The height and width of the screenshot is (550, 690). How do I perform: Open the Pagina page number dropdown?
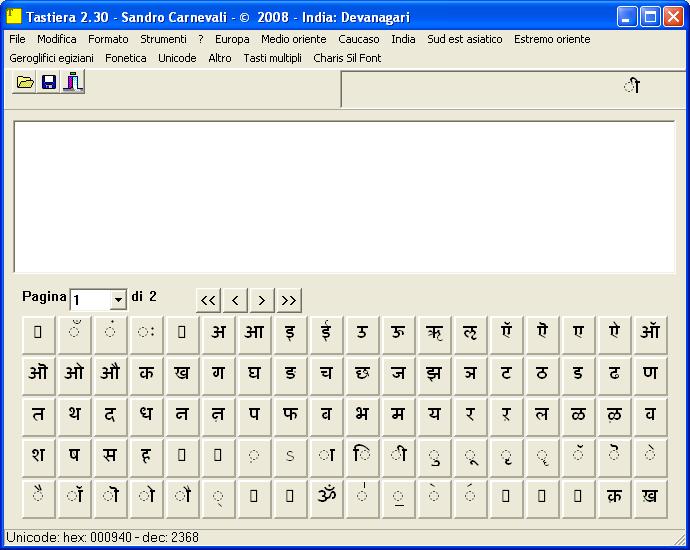tap(118, 300)
